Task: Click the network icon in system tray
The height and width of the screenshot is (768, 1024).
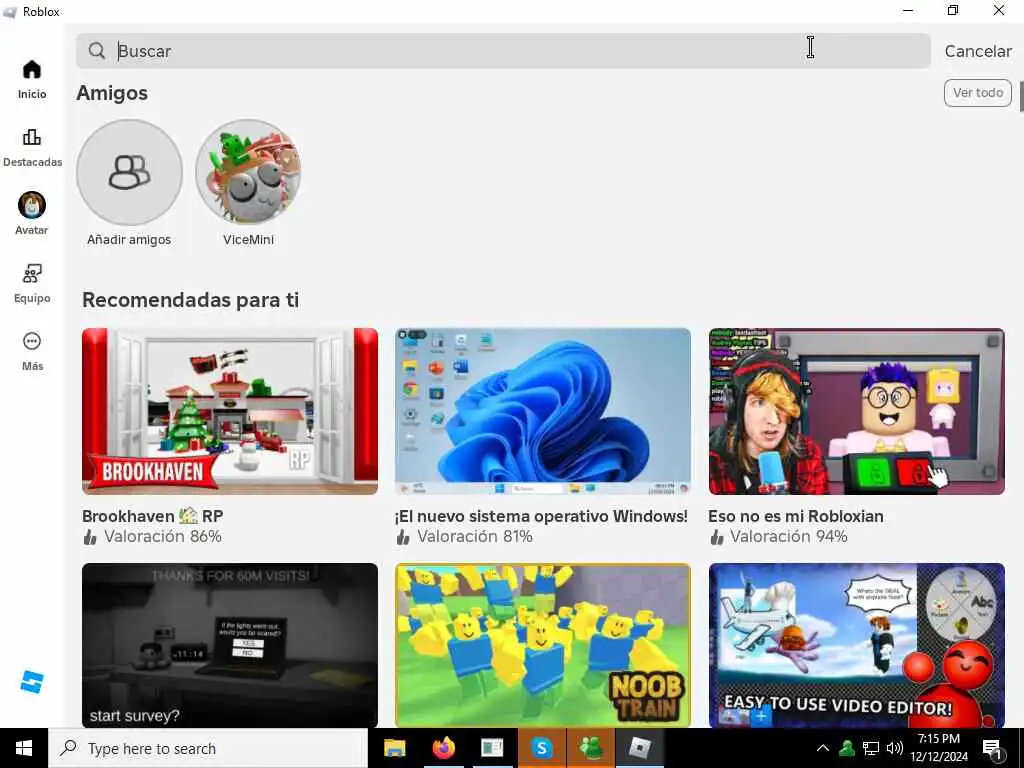Action: [x=871, y=748]
